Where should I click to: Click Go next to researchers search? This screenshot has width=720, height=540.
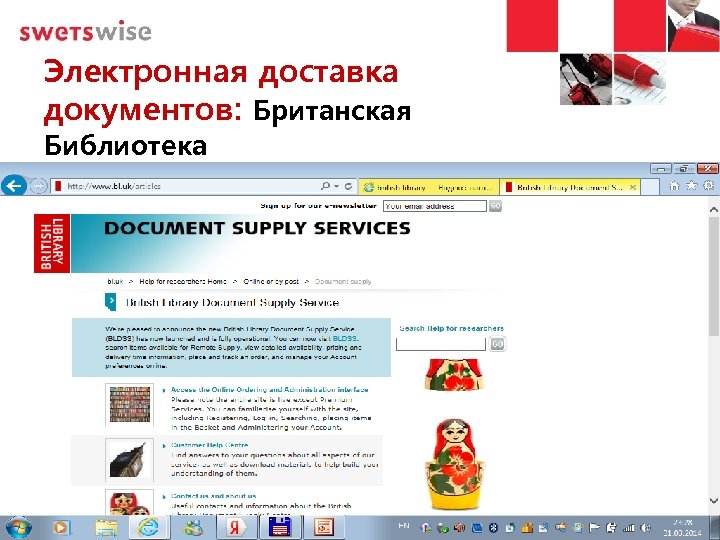(x=497, y=343)
